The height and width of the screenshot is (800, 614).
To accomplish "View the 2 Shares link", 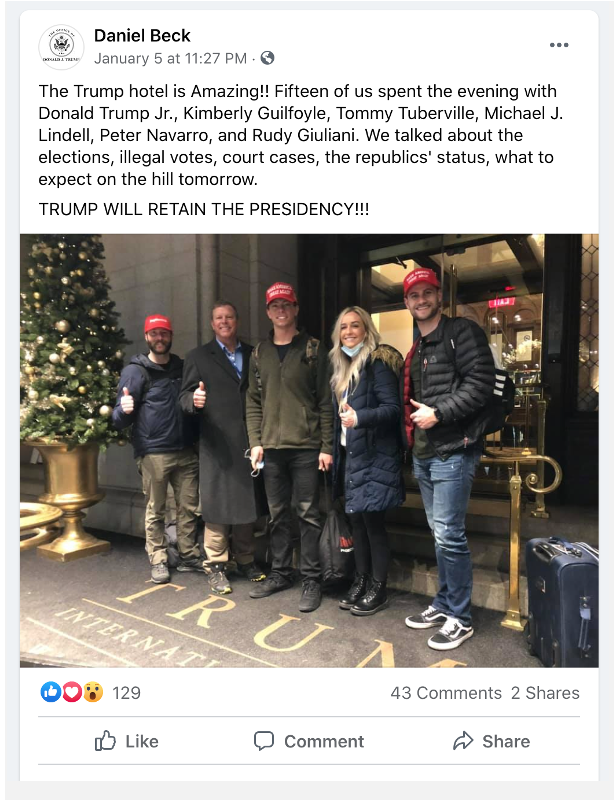I will [545, 693].
